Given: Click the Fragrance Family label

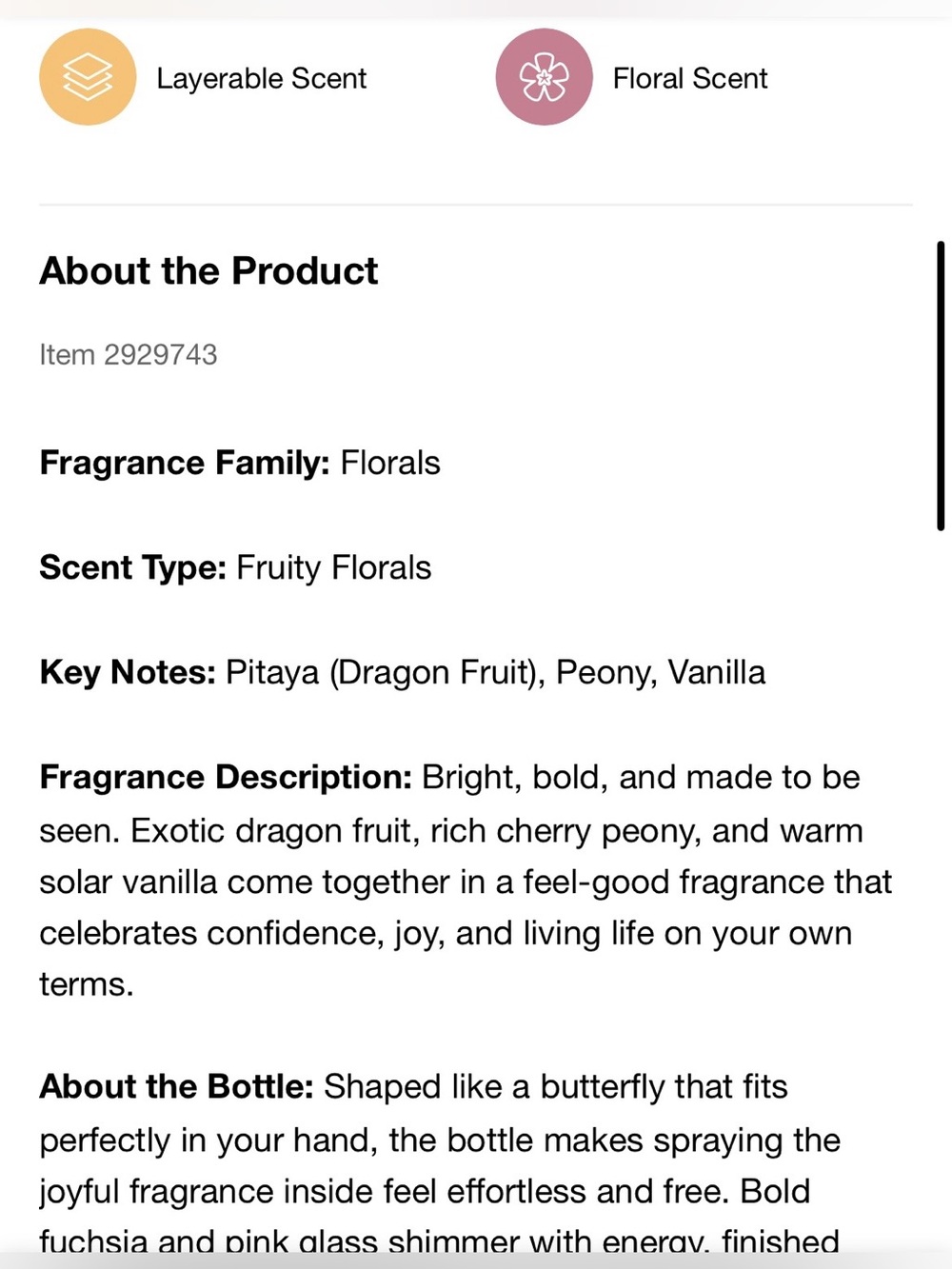Looking at the screenshot, I should point(185,464).
